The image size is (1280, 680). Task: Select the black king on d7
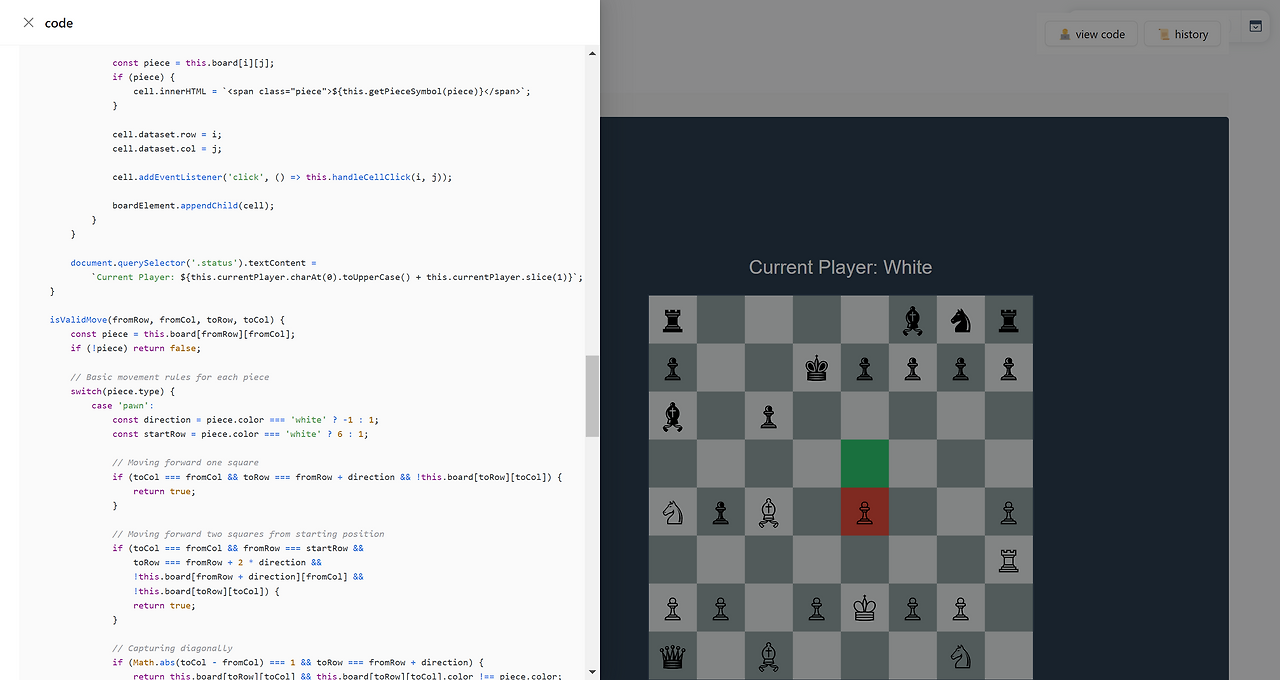point(817,368)
